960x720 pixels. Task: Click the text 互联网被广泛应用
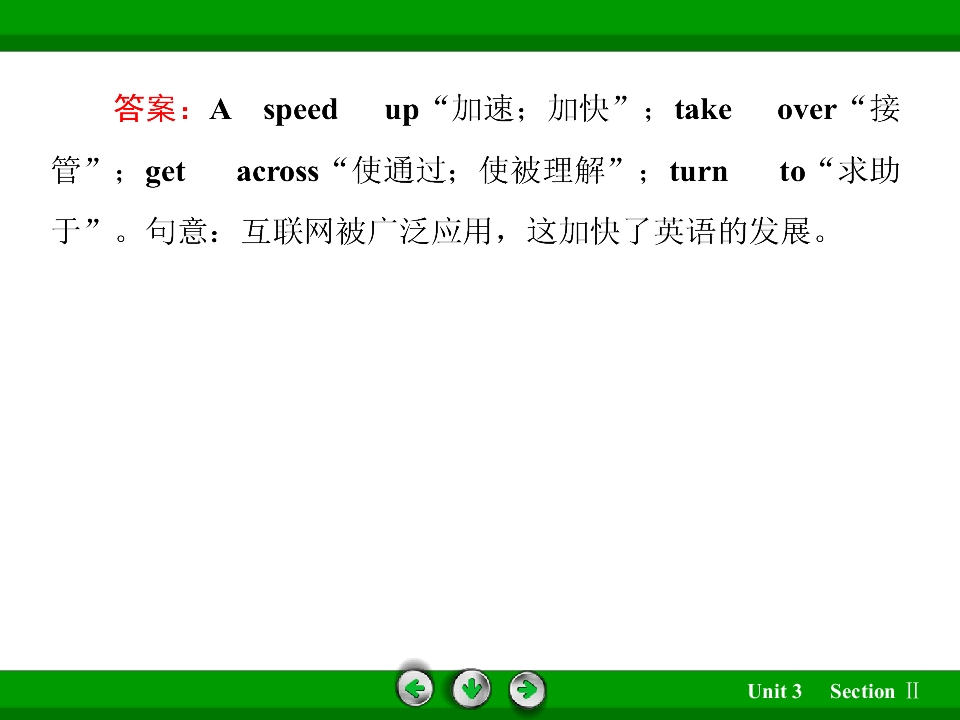point(367,231)
